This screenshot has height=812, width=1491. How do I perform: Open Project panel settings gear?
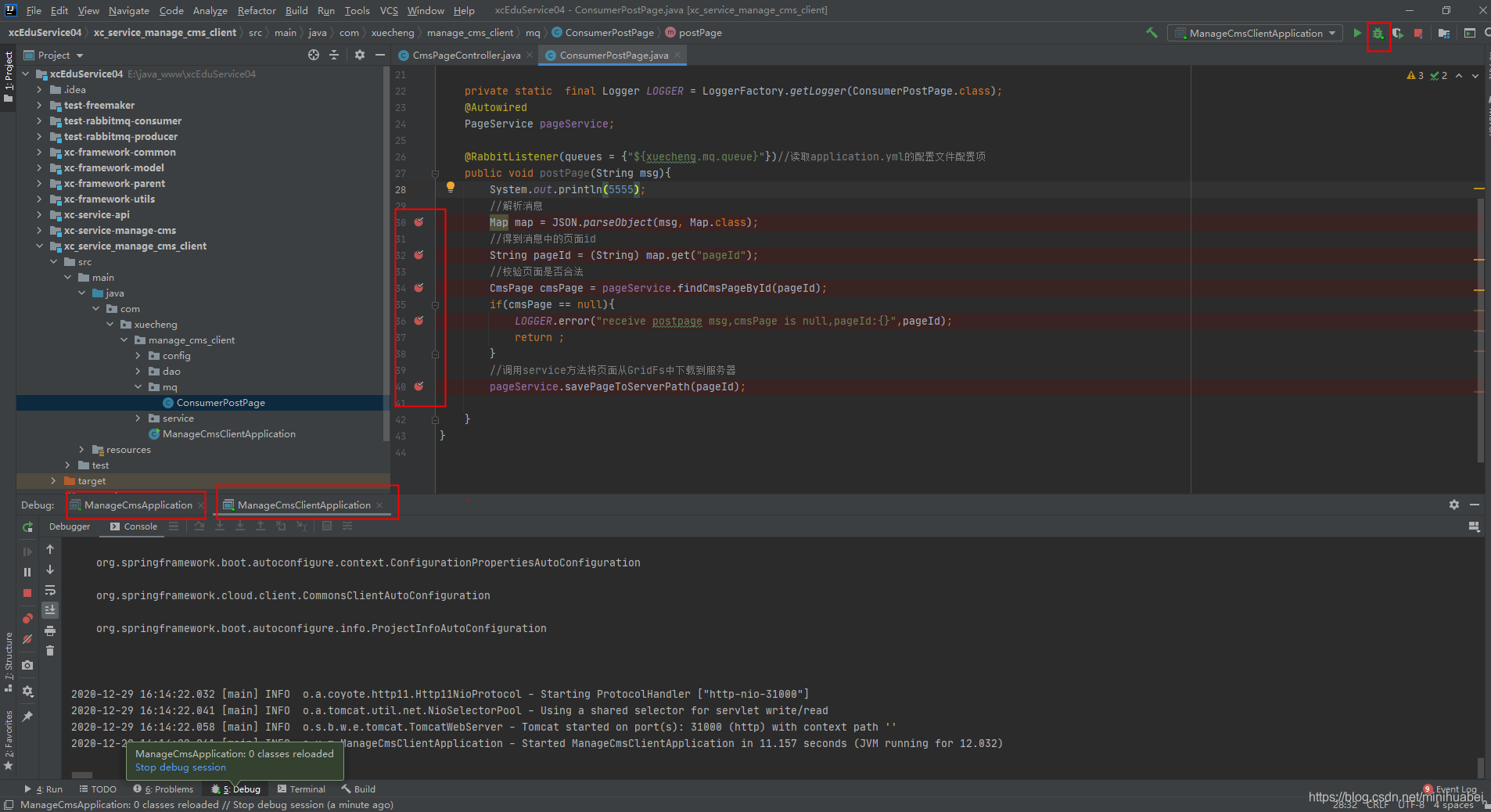(x=360, y=55)
